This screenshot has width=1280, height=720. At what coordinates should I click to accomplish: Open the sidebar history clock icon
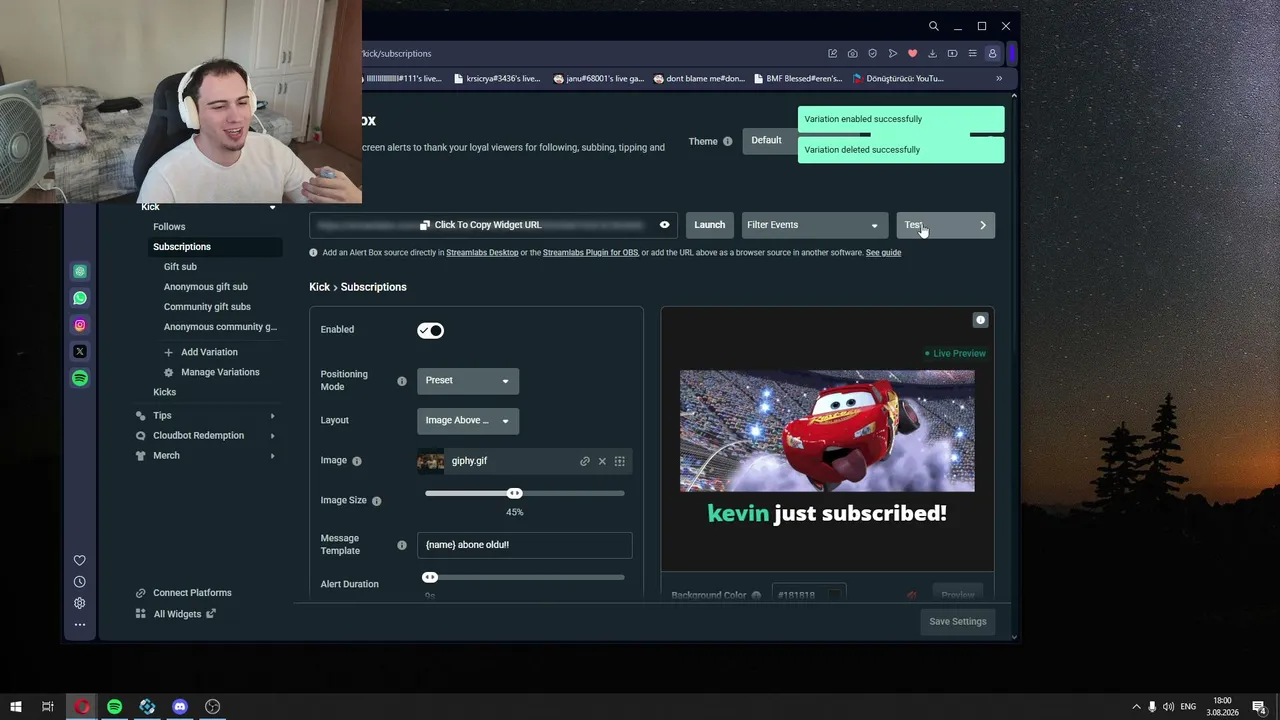[80, 582]
